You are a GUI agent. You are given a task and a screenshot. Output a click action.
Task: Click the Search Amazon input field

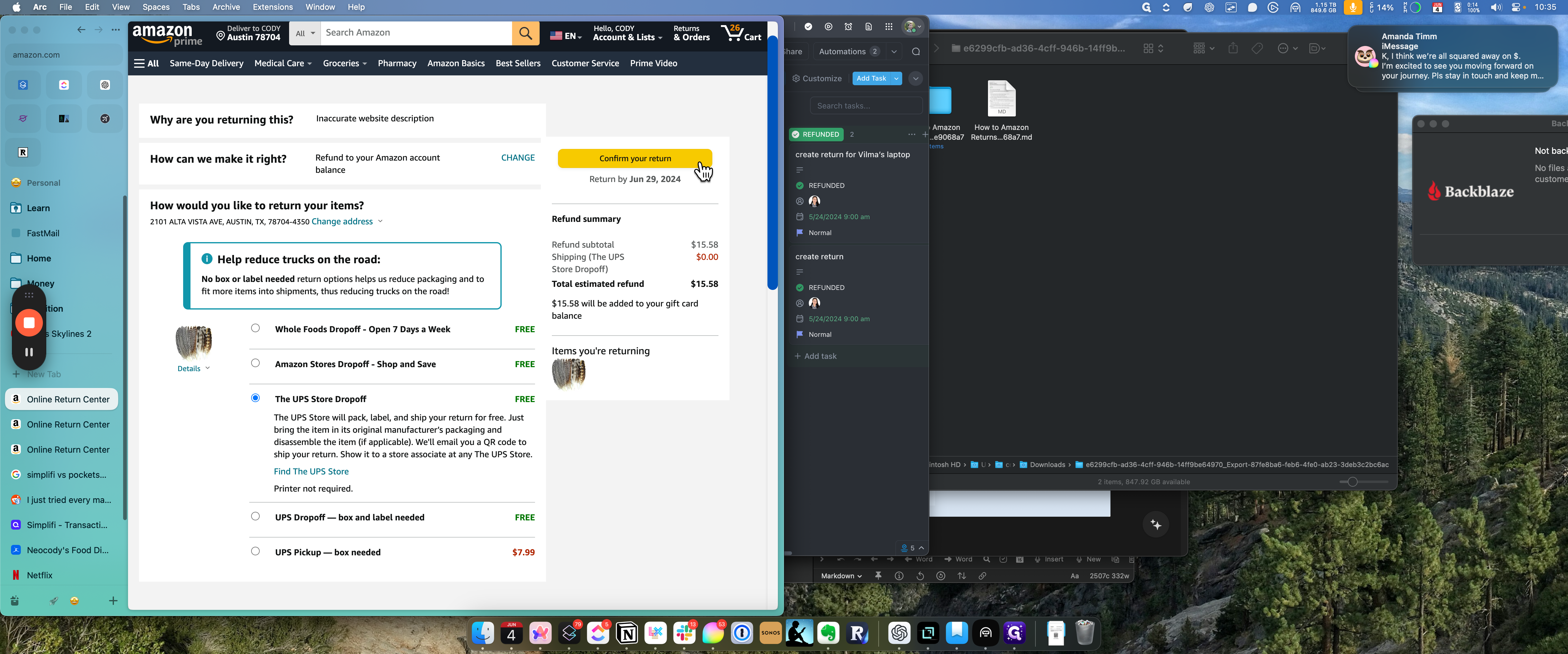417,33
